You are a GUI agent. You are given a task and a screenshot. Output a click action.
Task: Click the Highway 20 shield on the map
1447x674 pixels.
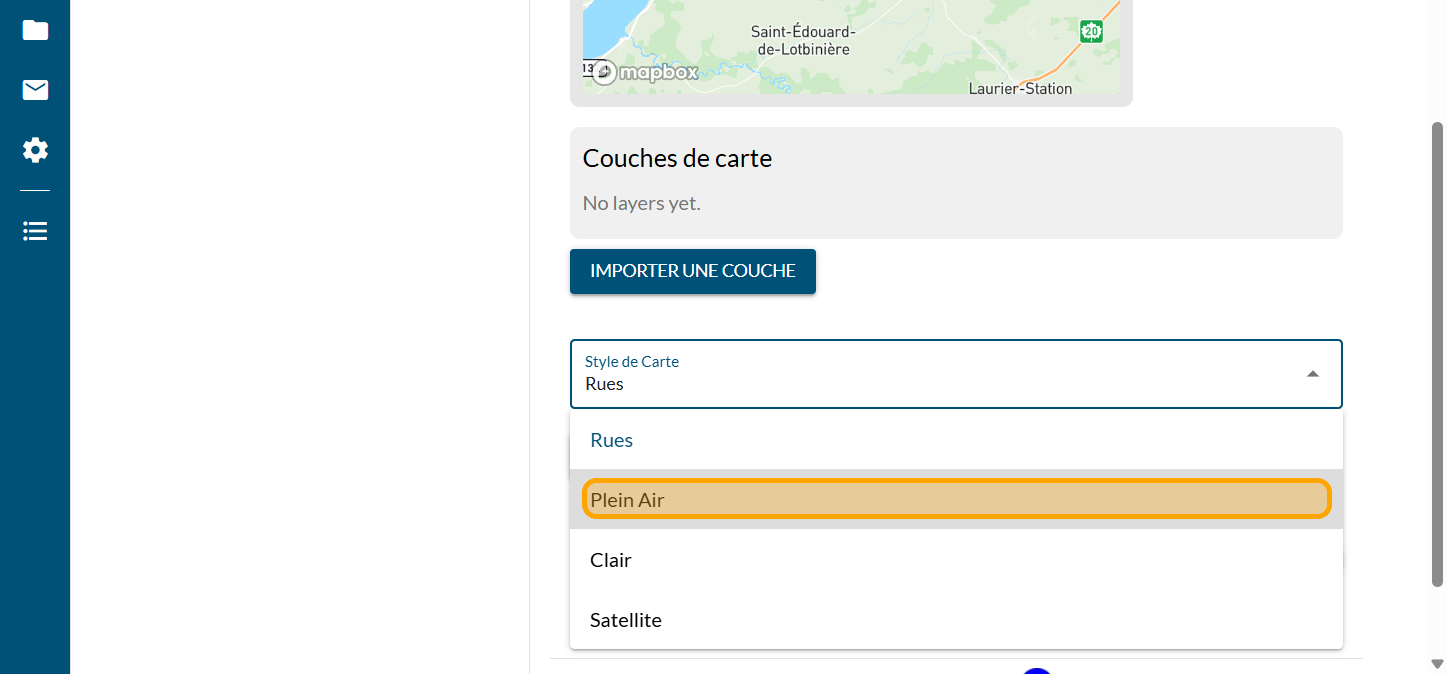click(x=1091, y=31)
